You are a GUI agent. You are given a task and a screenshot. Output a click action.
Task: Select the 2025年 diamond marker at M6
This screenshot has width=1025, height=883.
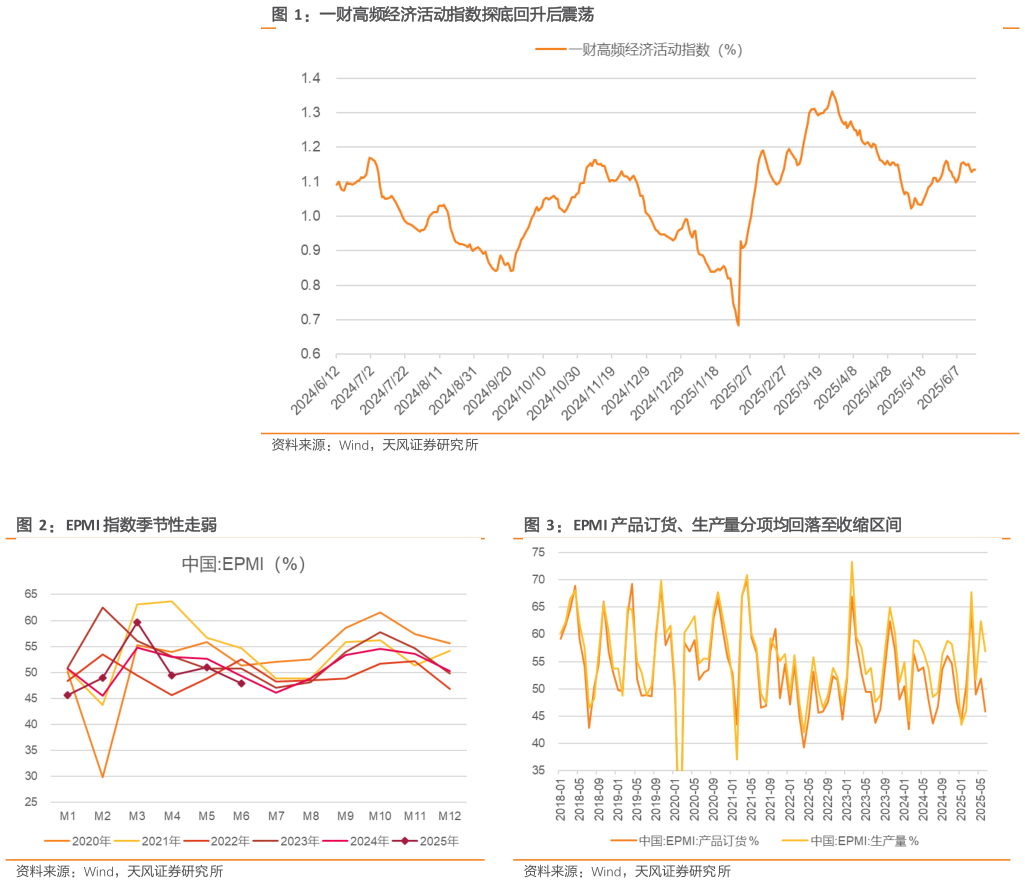pyautogui.click(x=241, y=683)
